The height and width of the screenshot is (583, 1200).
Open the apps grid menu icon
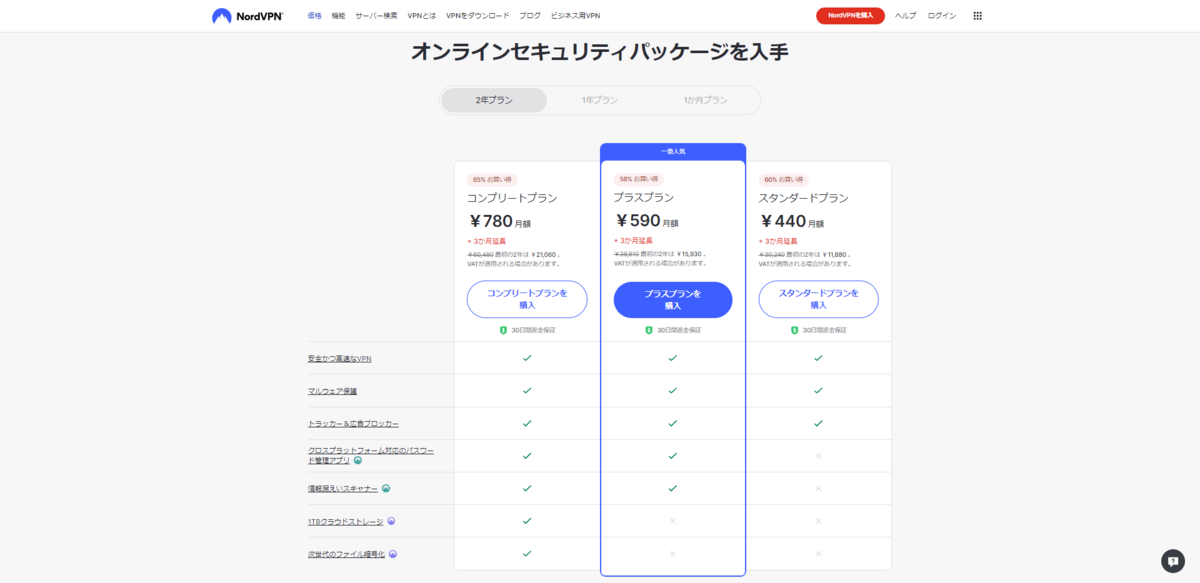pos(977,16)
